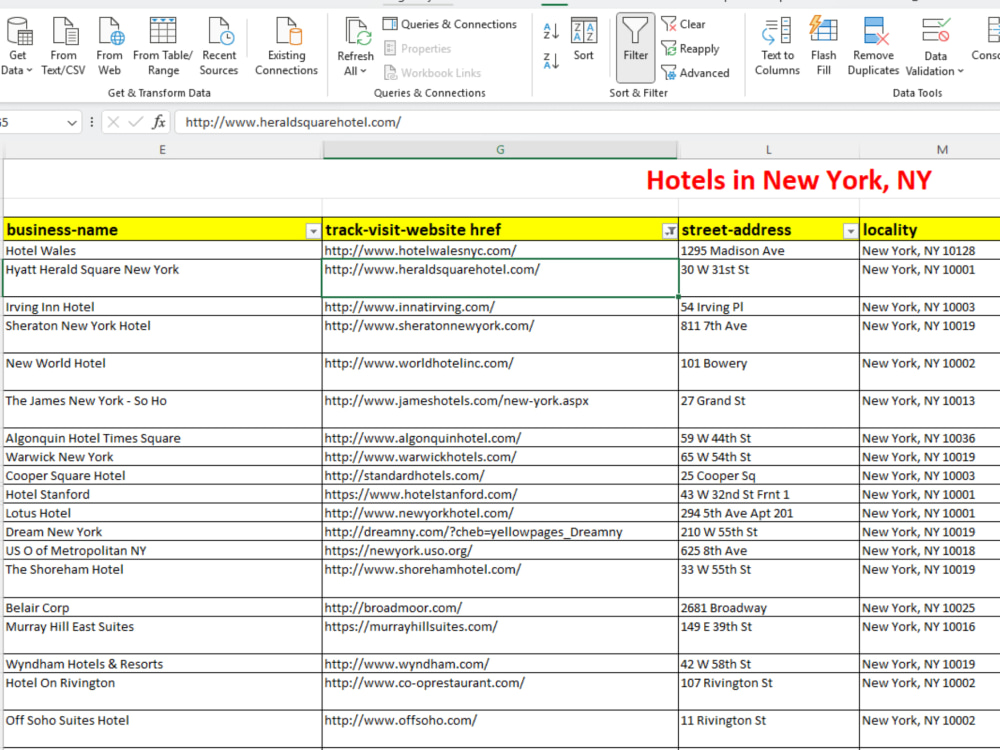1000x750 pixels.
Task: Expand Data Validation dropdown arrow
Action: click(x=960, y=71)
